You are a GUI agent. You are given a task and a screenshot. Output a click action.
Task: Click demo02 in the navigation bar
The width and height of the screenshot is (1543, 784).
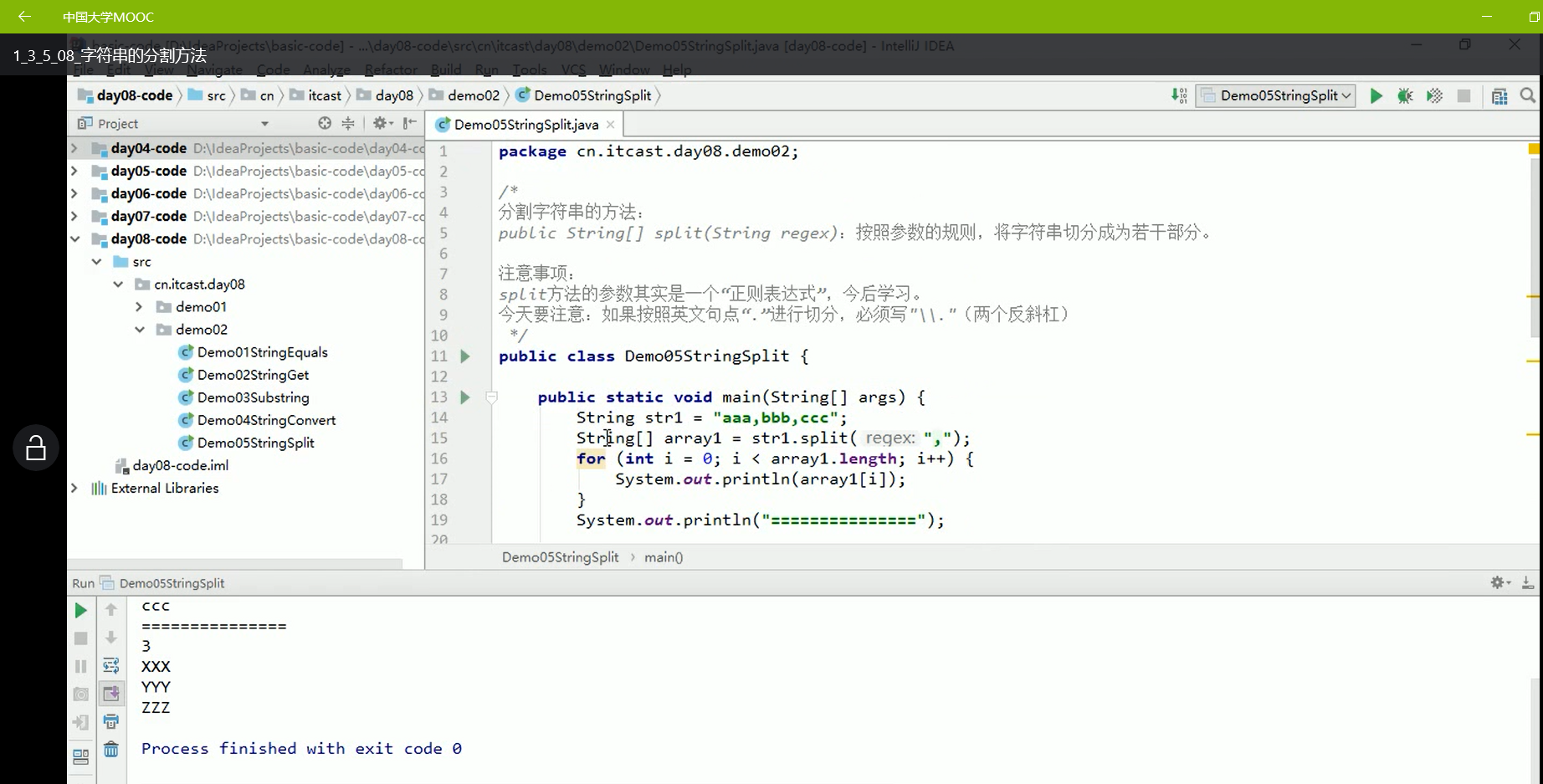pyautogui.click(x=464, y=96)
